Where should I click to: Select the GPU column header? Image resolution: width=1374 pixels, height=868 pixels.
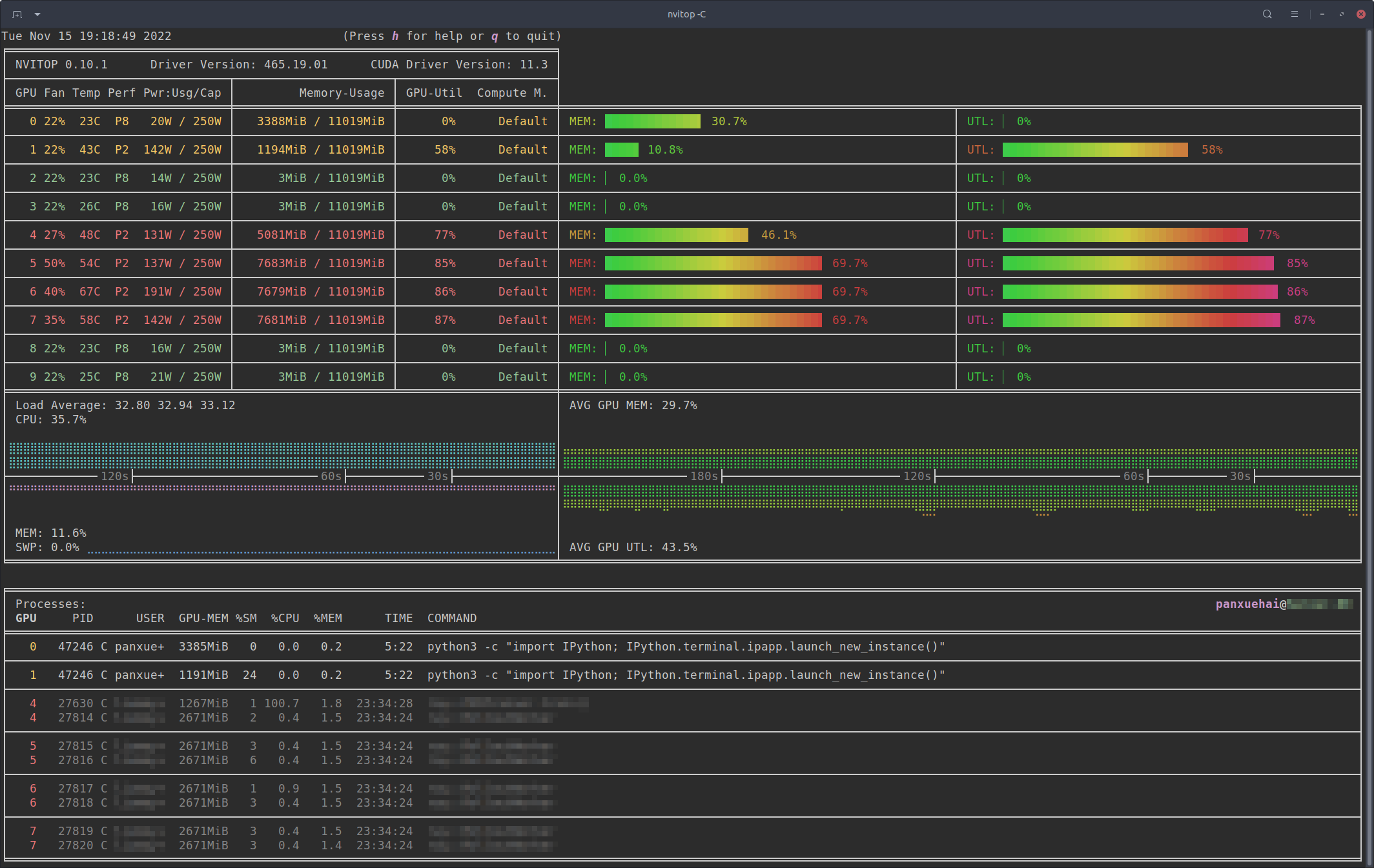27,617
